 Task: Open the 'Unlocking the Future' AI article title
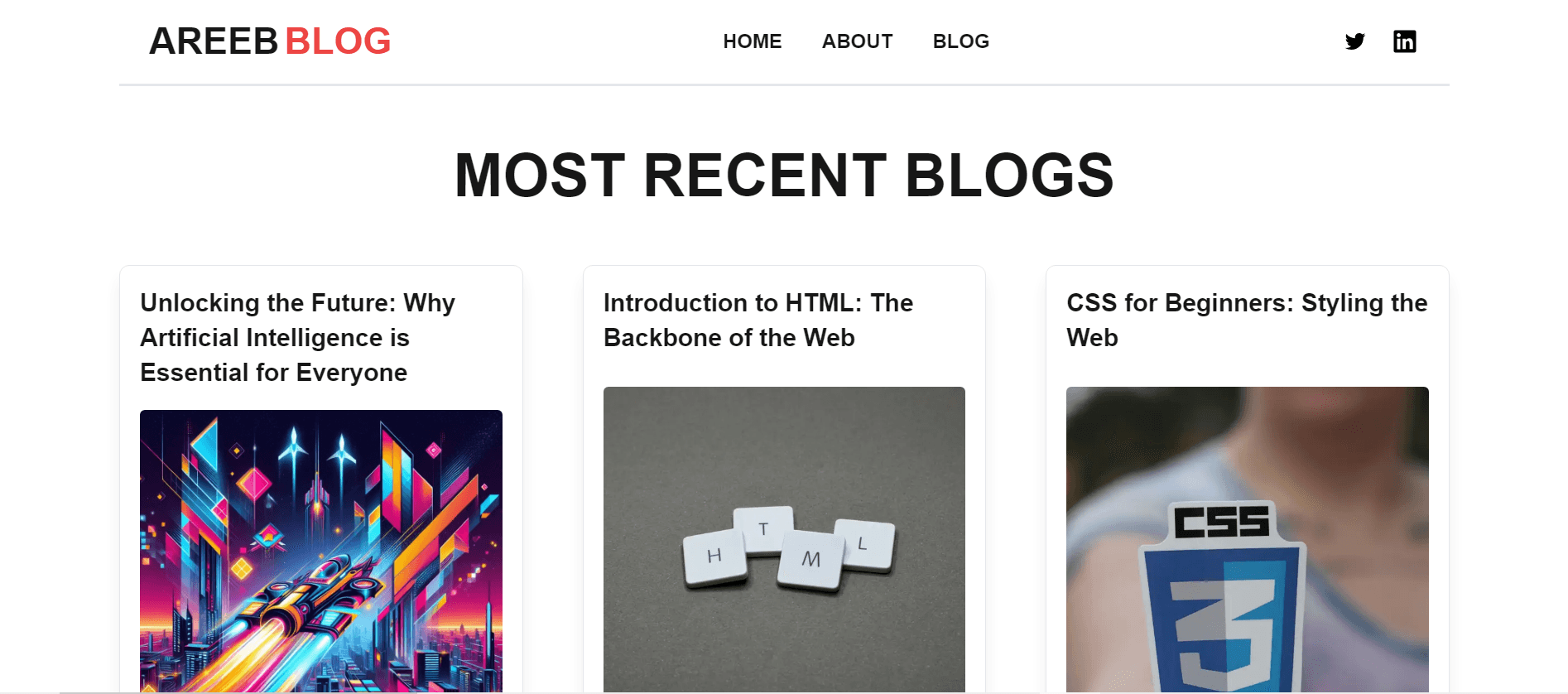tap(297, 338)
